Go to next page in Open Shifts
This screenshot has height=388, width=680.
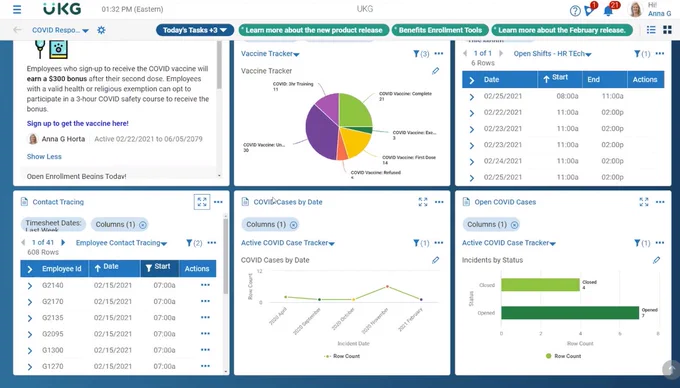[501, 53]
